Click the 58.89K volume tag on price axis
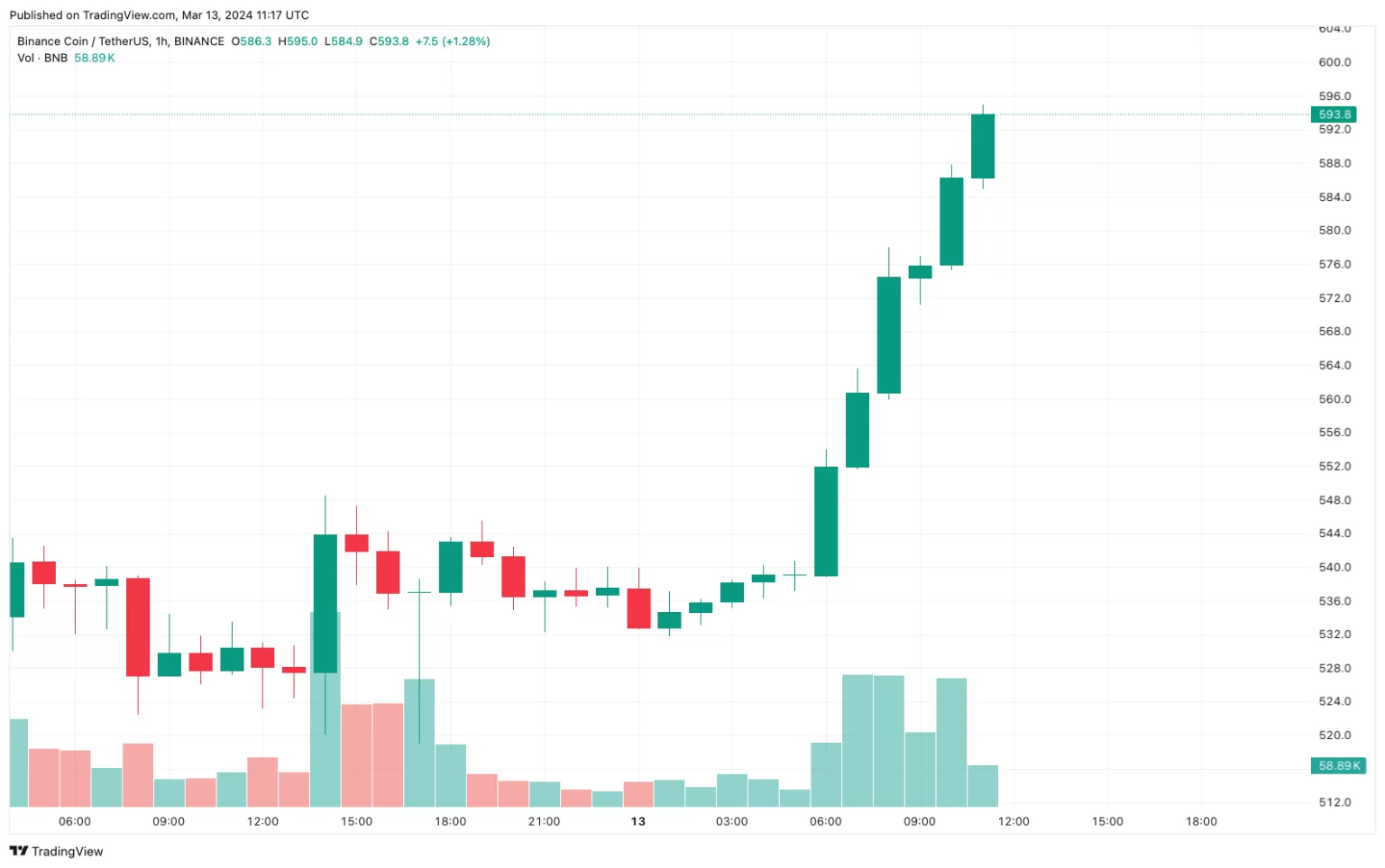The image size is (1385, 868). click(x=1338, y=765)
